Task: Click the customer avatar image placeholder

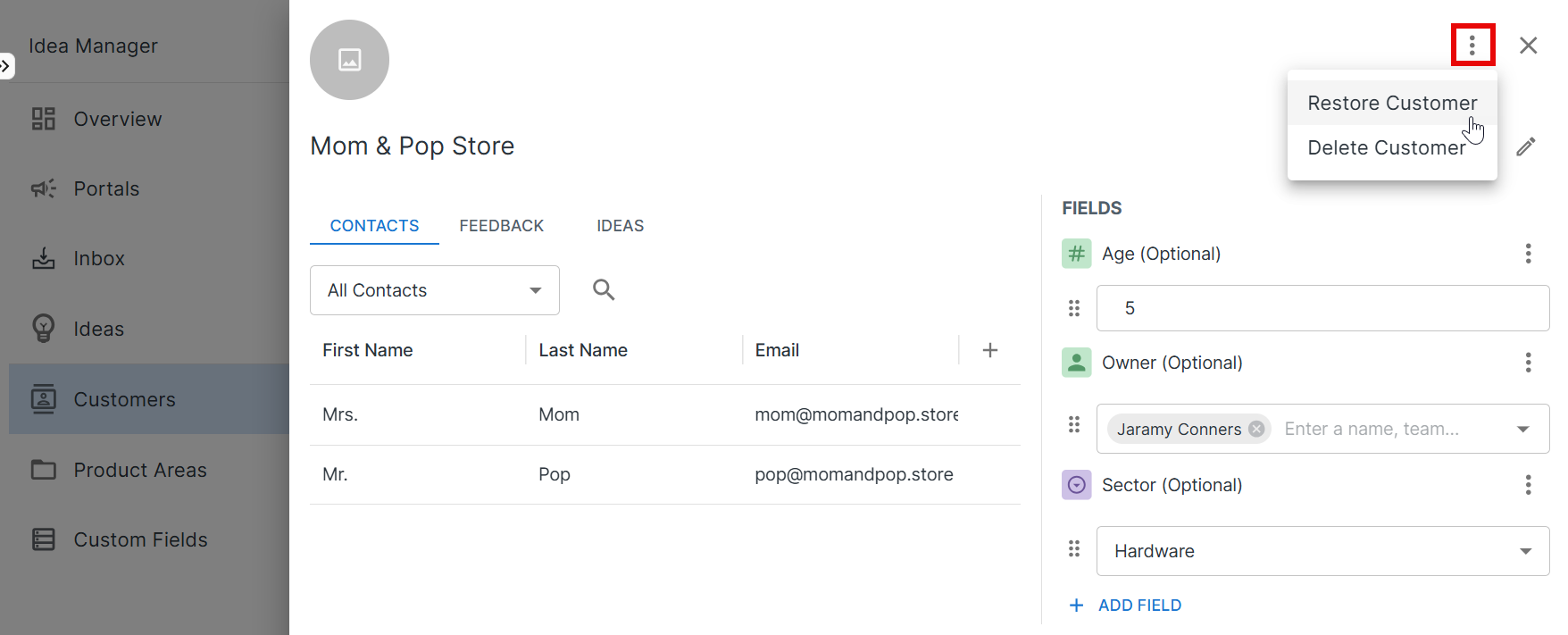Action: (x=349, y=60)
